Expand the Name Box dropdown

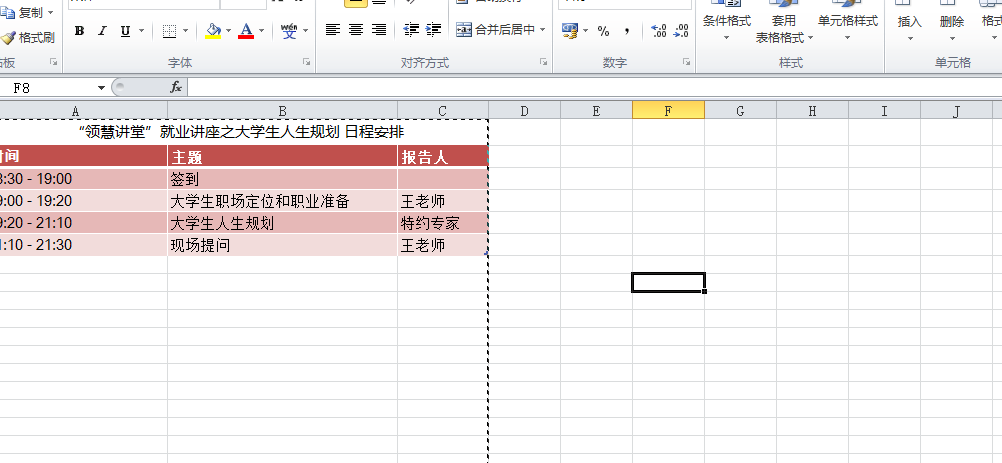(x=101, y=87)
